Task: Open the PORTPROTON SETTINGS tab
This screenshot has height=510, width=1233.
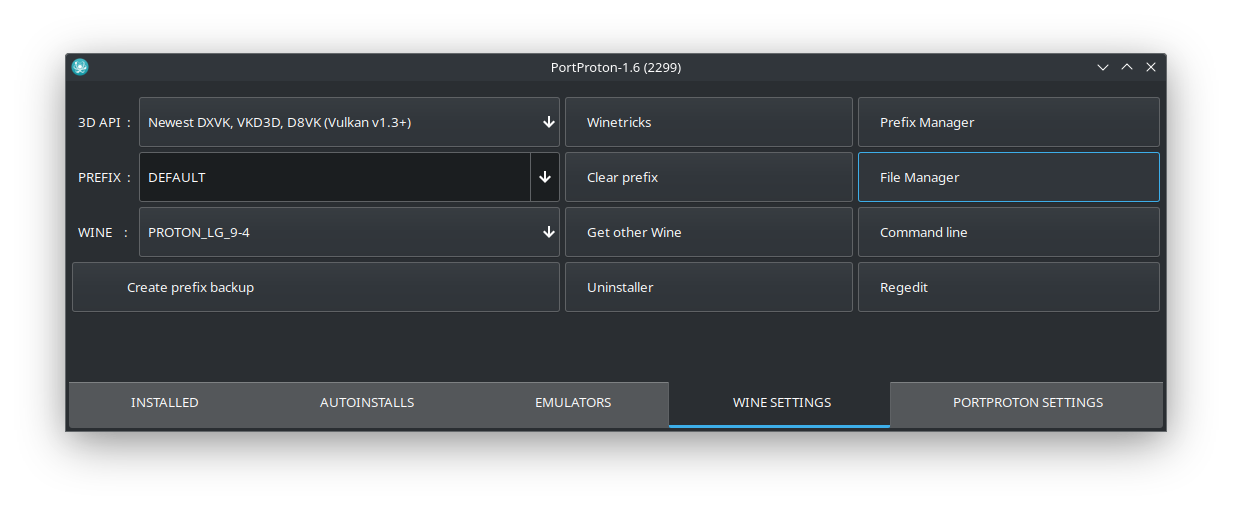Action: 1027,403
